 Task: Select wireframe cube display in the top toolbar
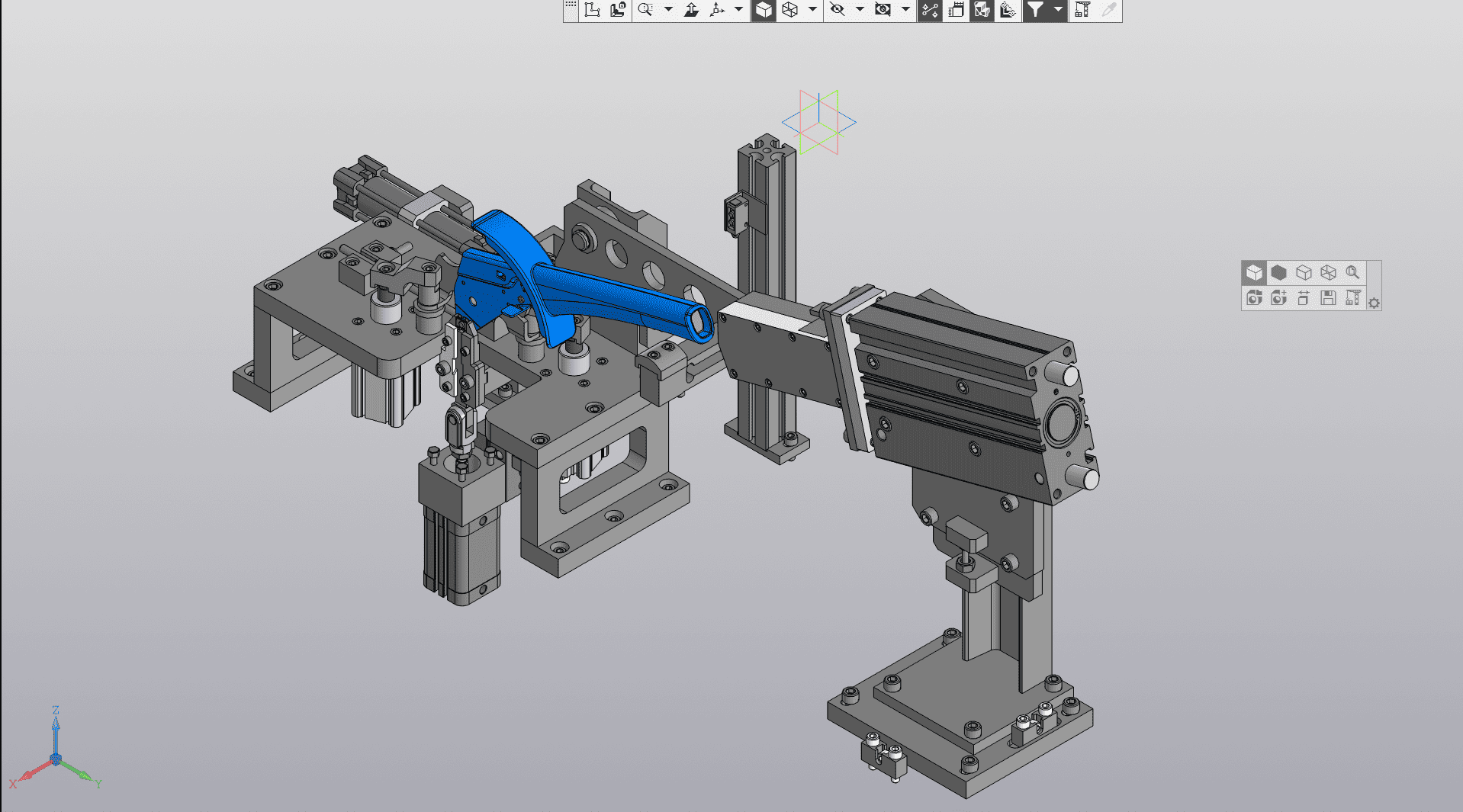coord(790,10)
